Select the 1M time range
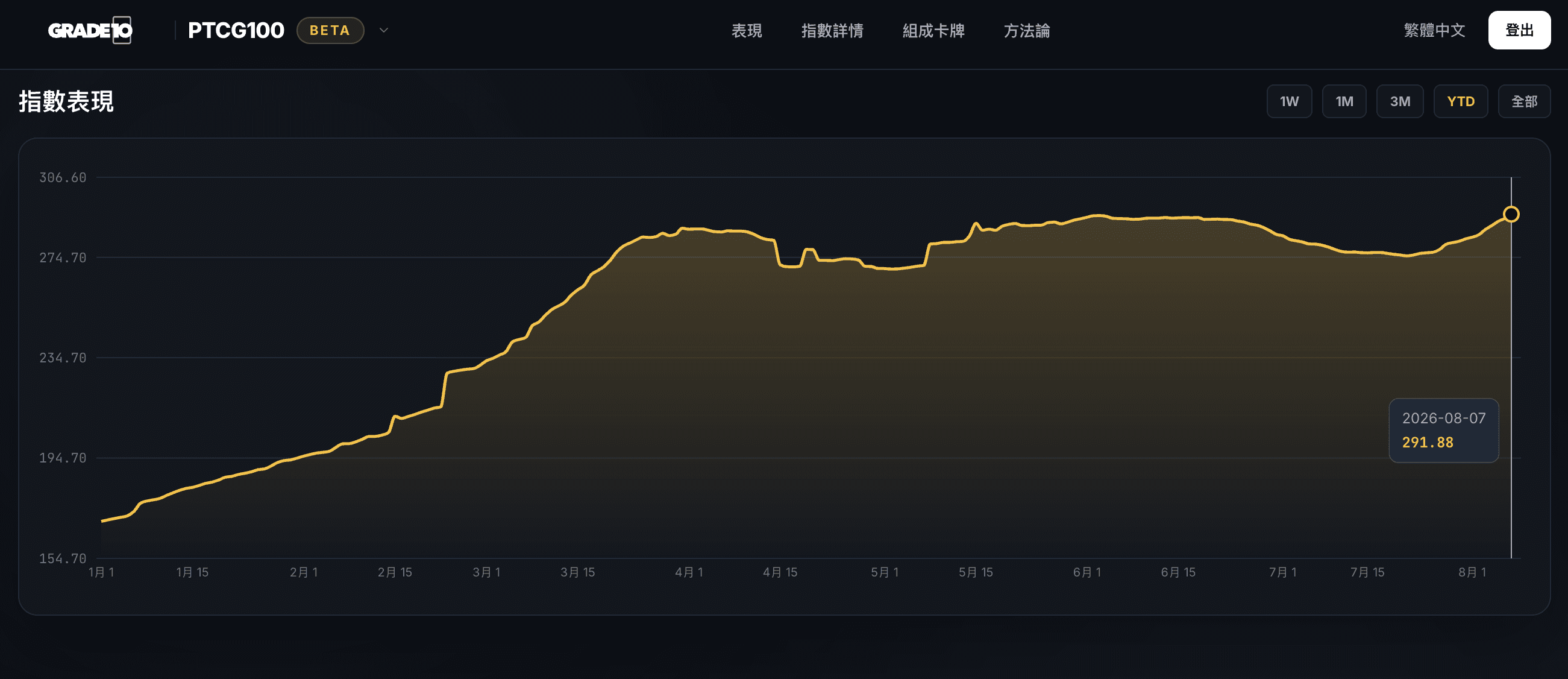This screenshot has height=679, width=1568. [x=1344, y=101]
